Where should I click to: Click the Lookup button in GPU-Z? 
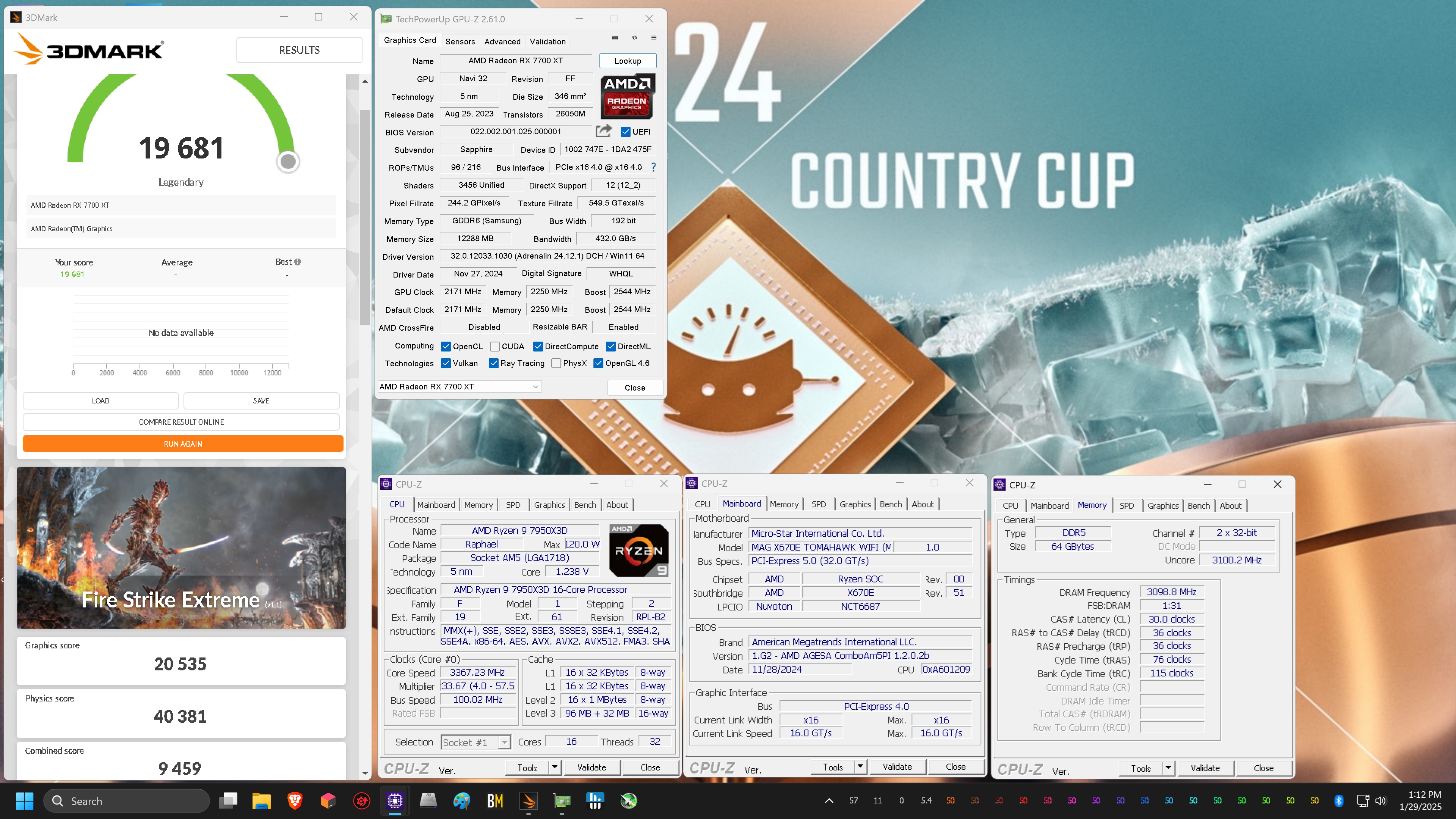(x=628, y=61)
